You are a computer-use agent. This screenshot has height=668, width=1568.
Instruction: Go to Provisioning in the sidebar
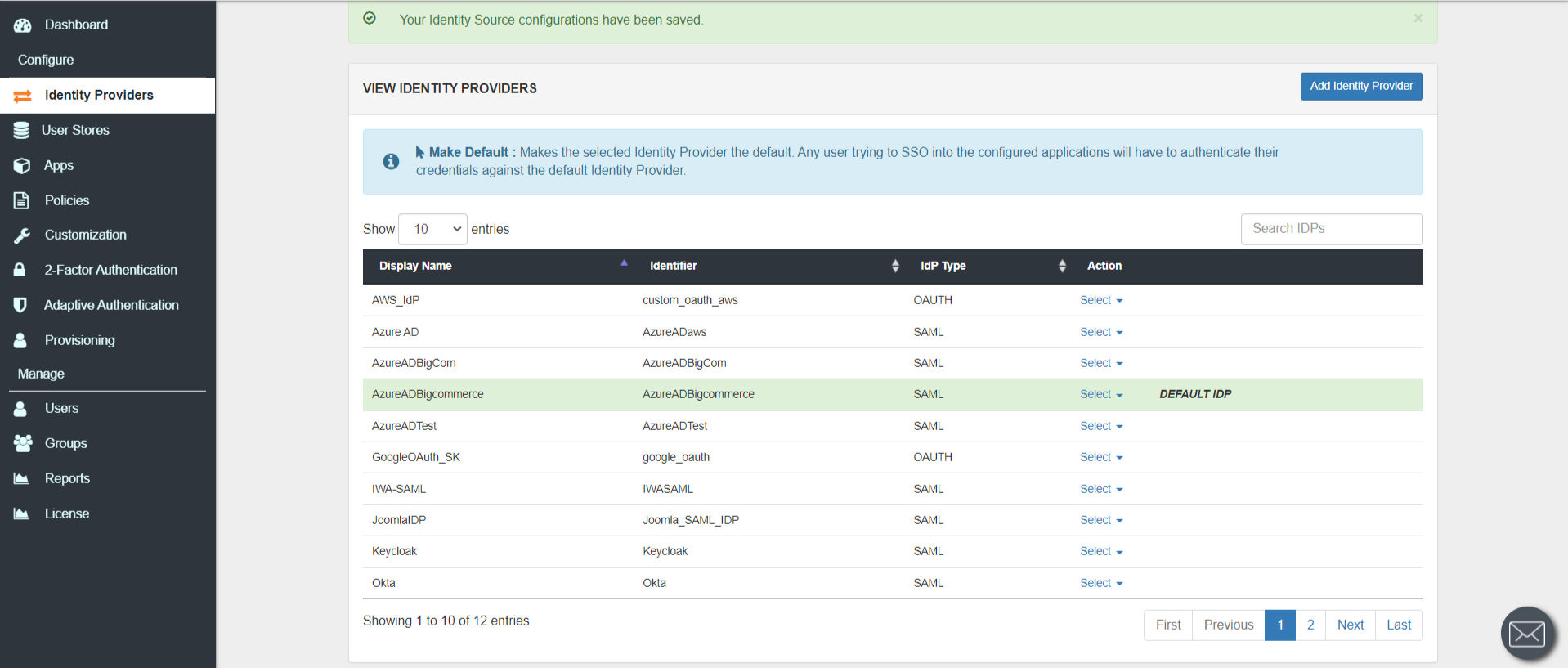click(79, 340)
